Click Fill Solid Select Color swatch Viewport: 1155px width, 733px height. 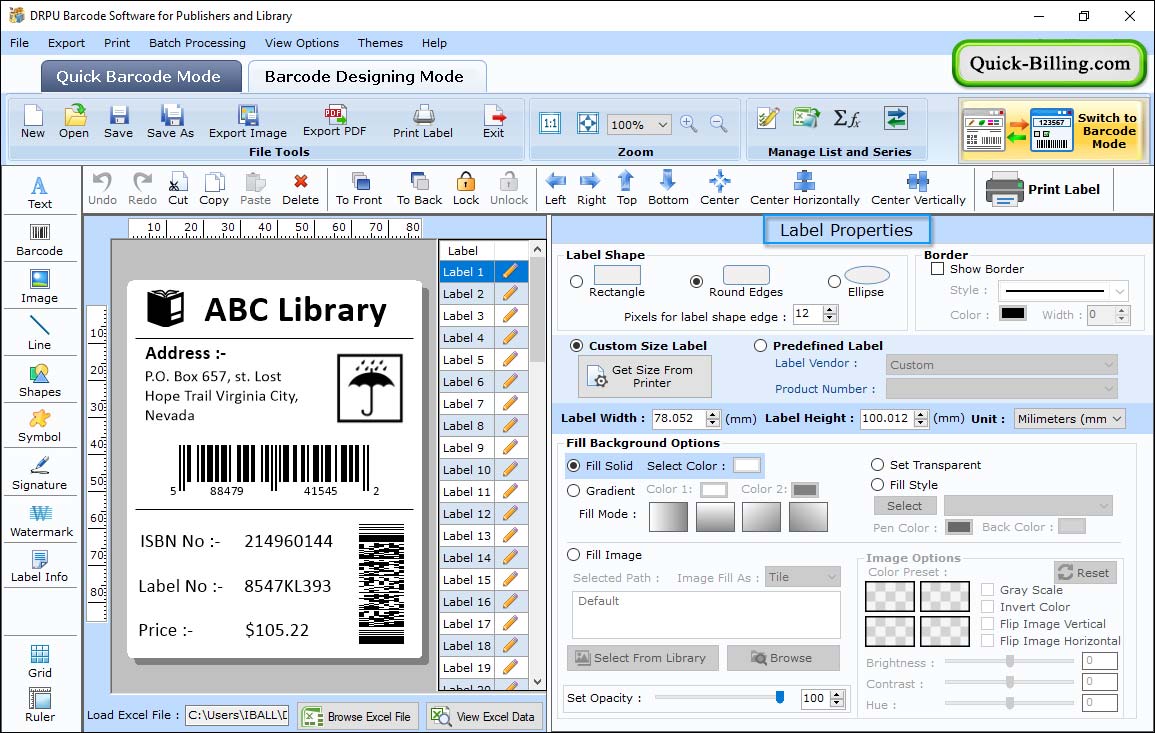[x=746, y=466]
